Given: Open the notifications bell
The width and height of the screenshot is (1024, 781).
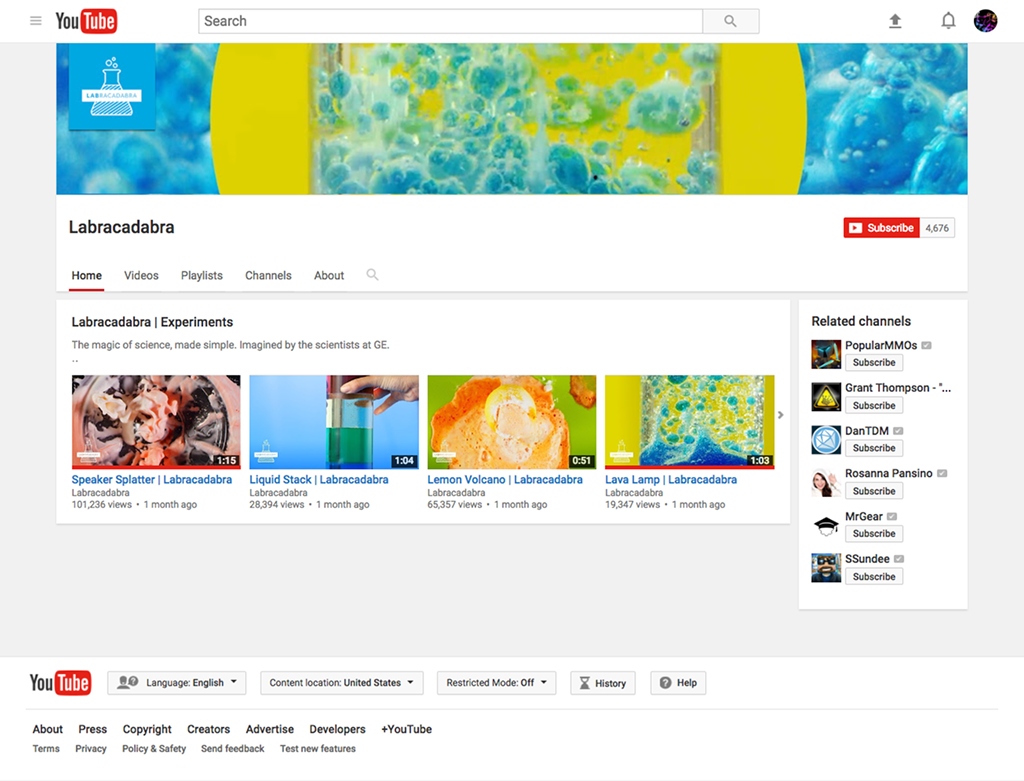Looking at the screenshot, I should (948, 21).
